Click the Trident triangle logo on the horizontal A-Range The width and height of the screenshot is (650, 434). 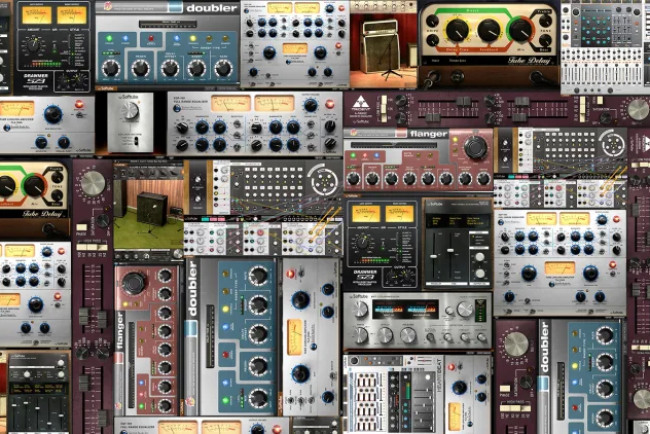(x=360, y=102)
